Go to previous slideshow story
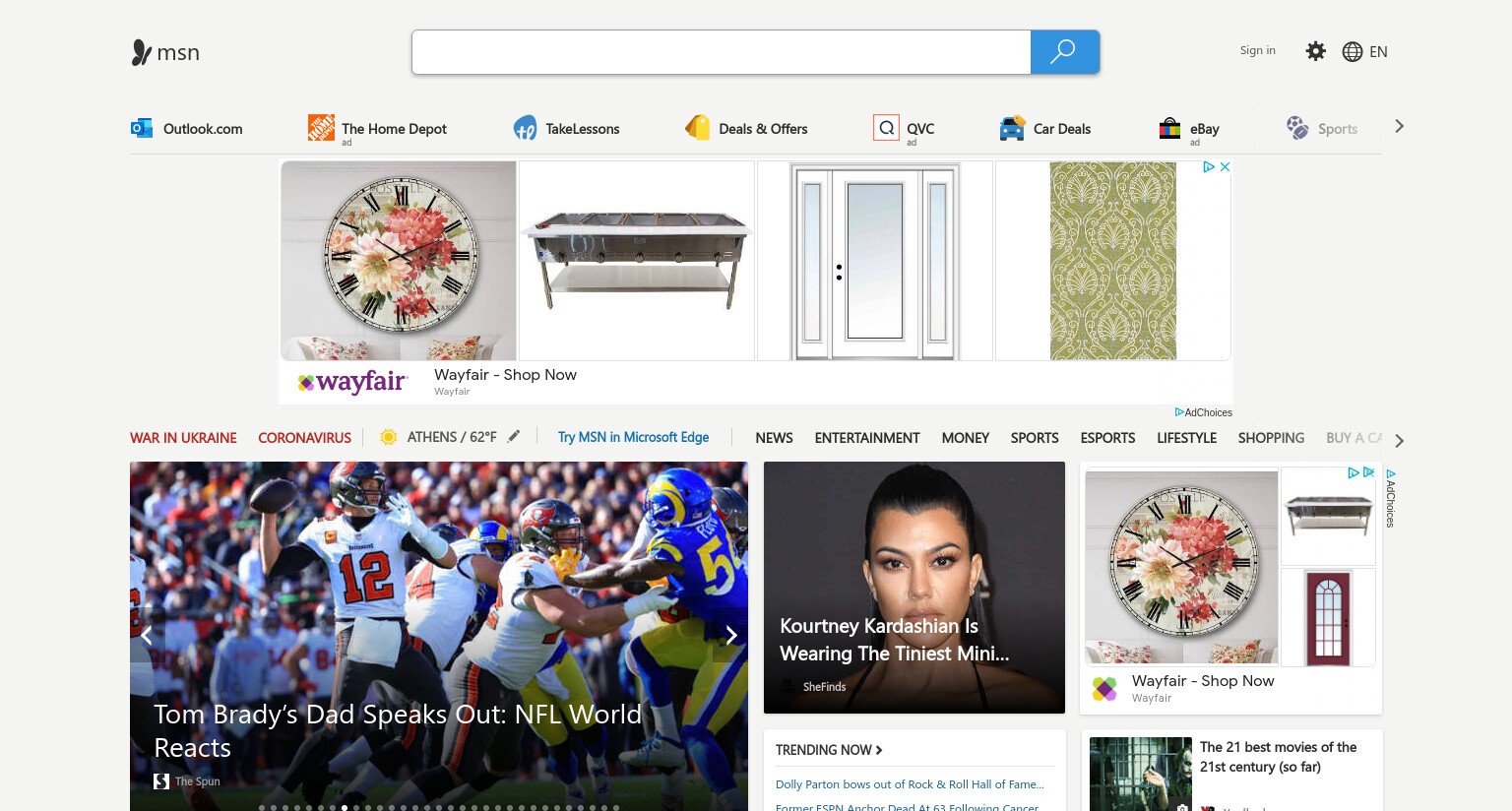The image size is (1512, 811). (x=147, y=635)
